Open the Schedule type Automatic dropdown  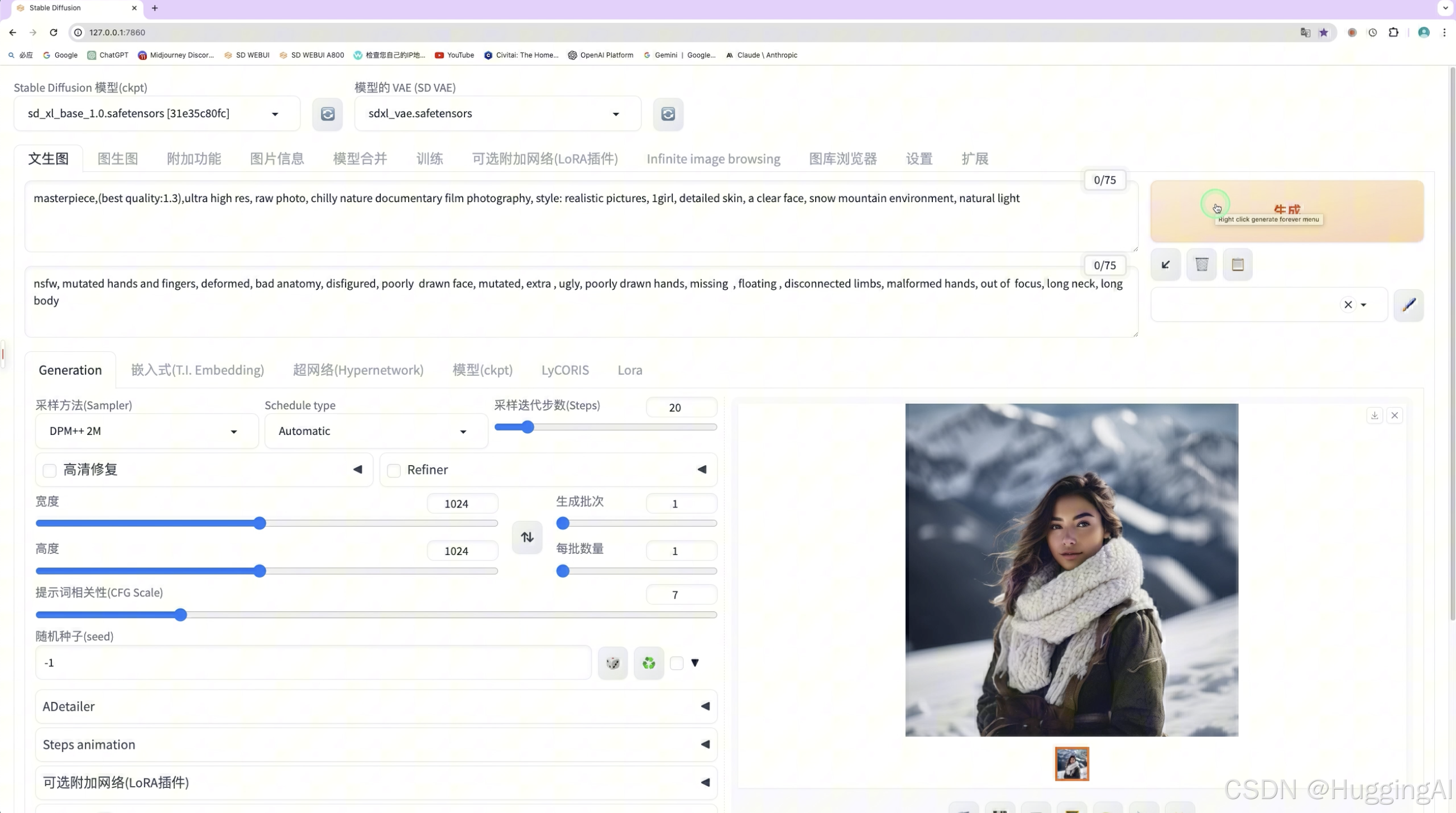(376, 432)
